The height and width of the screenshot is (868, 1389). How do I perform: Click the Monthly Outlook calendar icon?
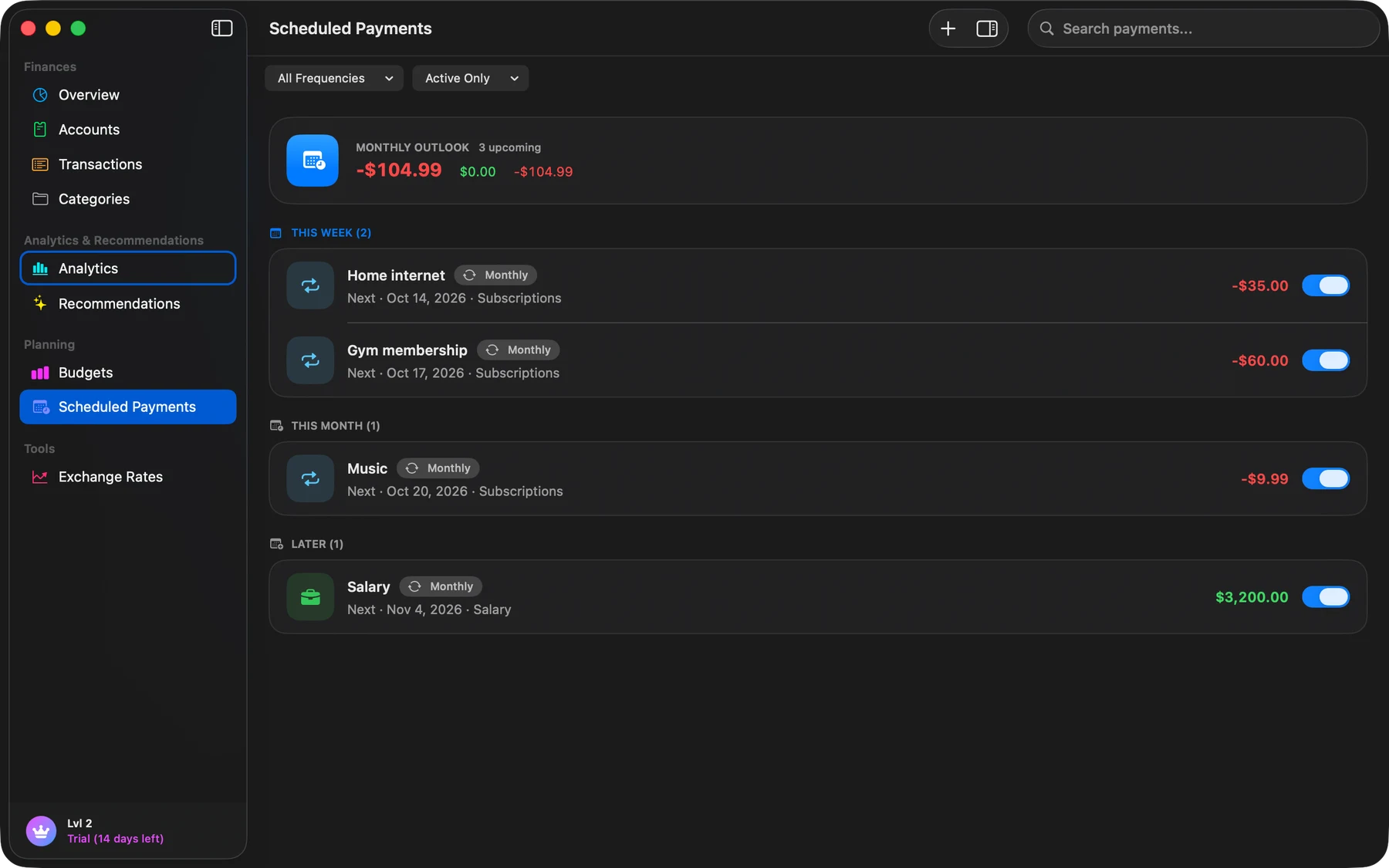(313, 160)
